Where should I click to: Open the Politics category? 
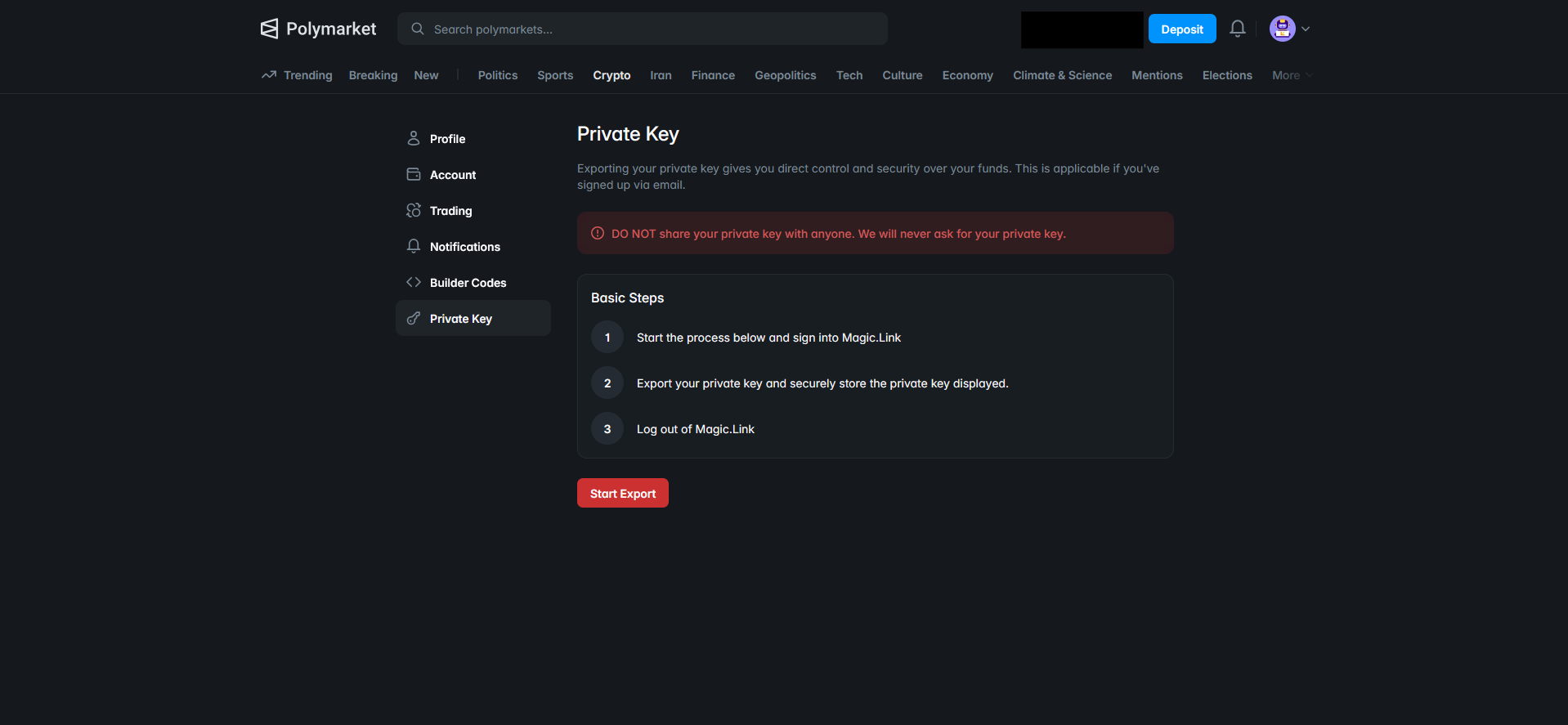497,74
